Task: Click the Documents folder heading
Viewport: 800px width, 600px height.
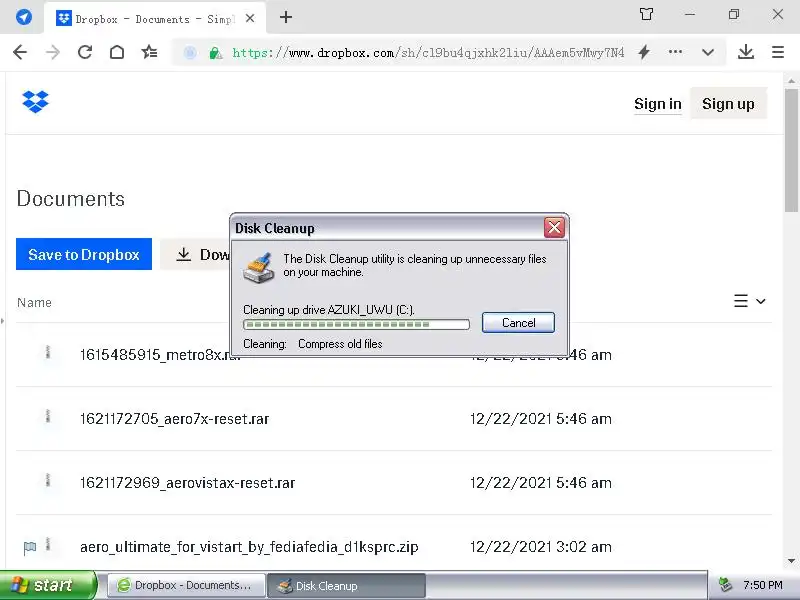Action: click(70, 198)
